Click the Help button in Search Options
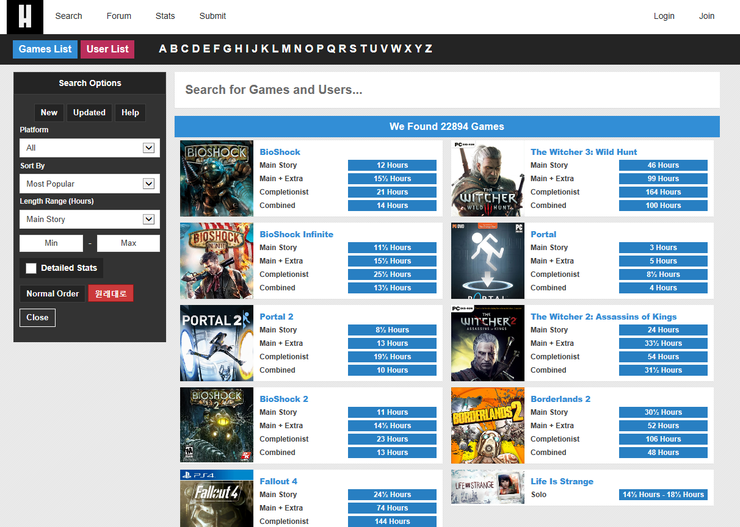The height and width of the screenshot is (527, 740). coord(130,112)
